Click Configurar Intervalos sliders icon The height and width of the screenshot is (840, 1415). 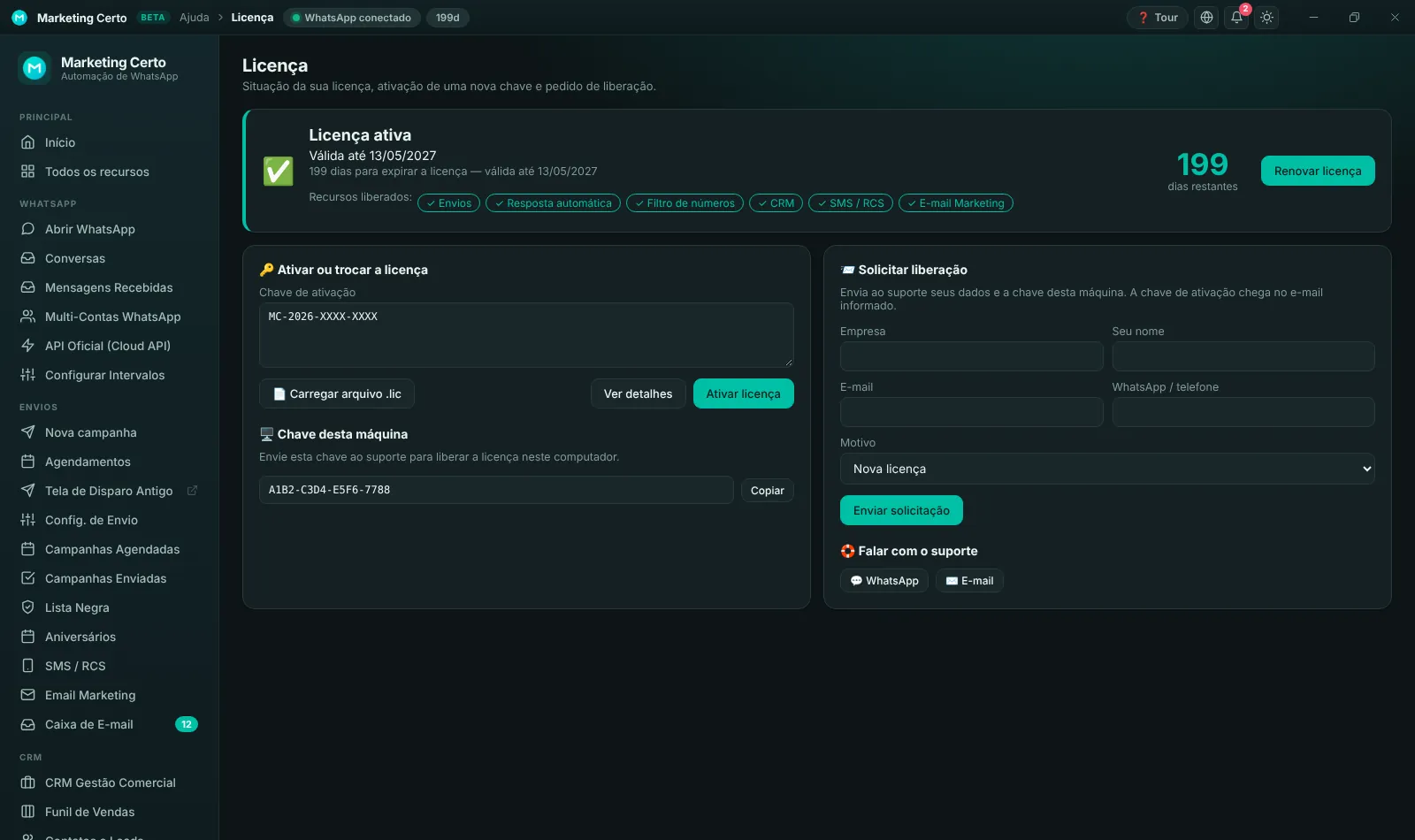pyautogui.click(x=28, y=375)
